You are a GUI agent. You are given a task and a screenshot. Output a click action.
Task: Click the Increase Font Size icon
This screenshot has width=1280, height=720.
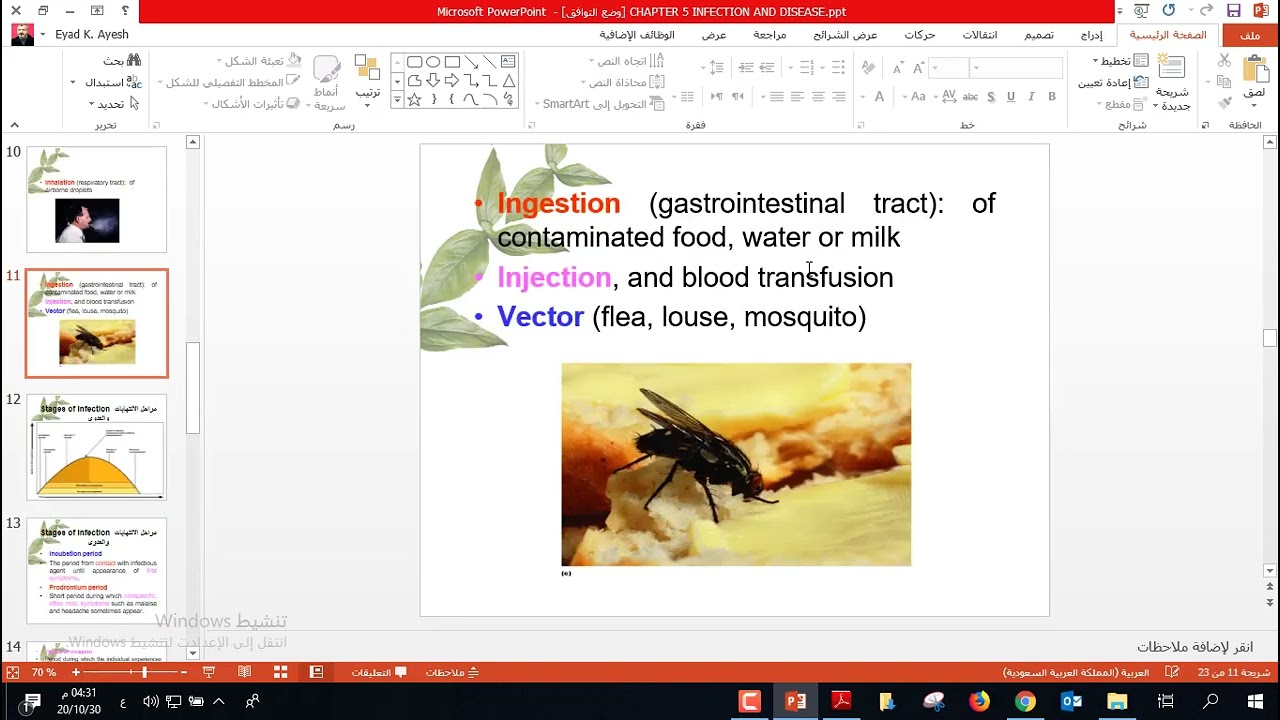919,69
